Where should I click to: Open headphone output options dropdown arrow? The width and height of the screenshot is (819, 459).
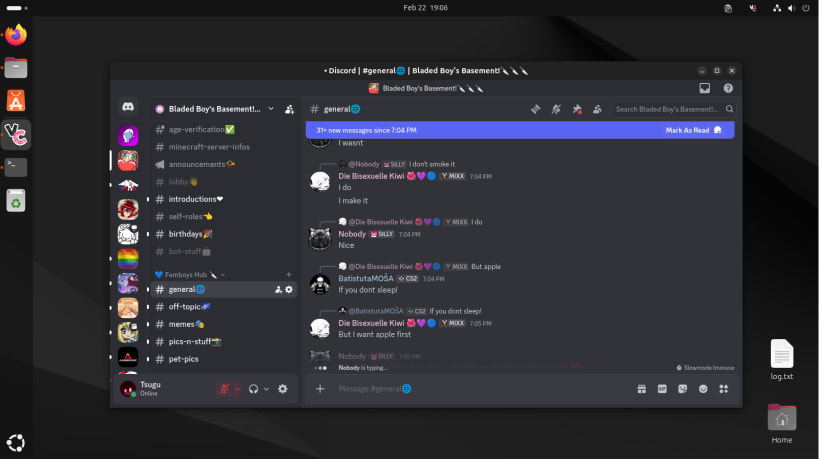click(x=266, y=389)
